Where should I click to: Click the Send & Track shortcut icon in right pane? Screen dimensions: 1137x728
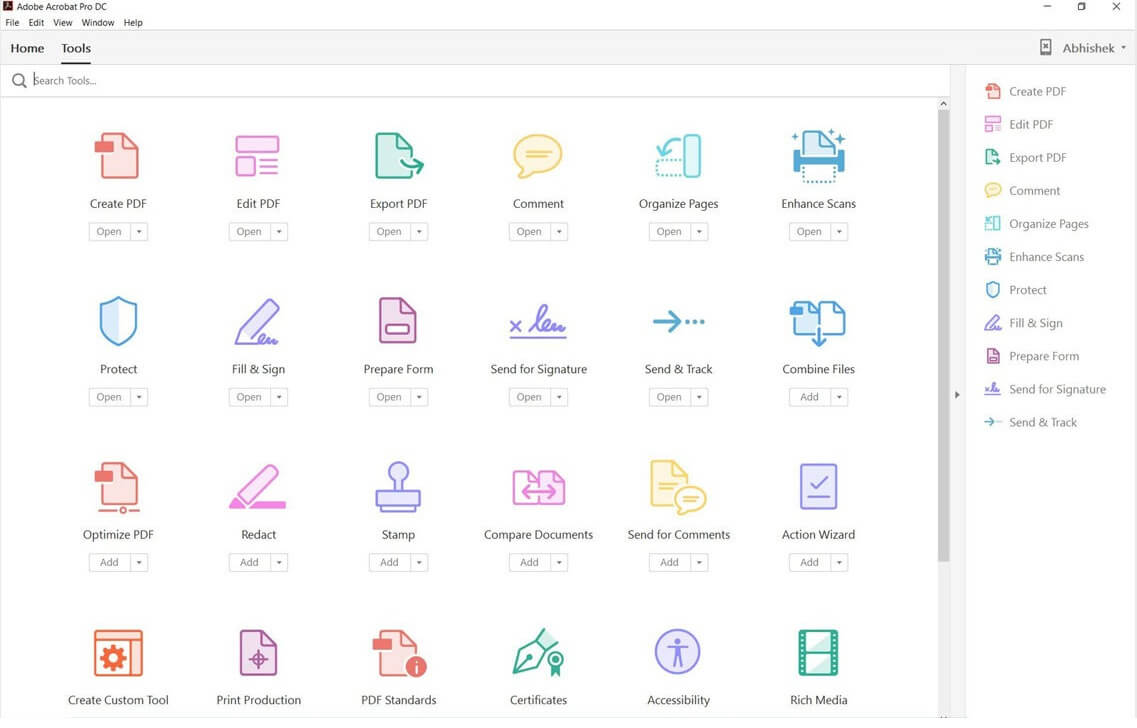993,422
